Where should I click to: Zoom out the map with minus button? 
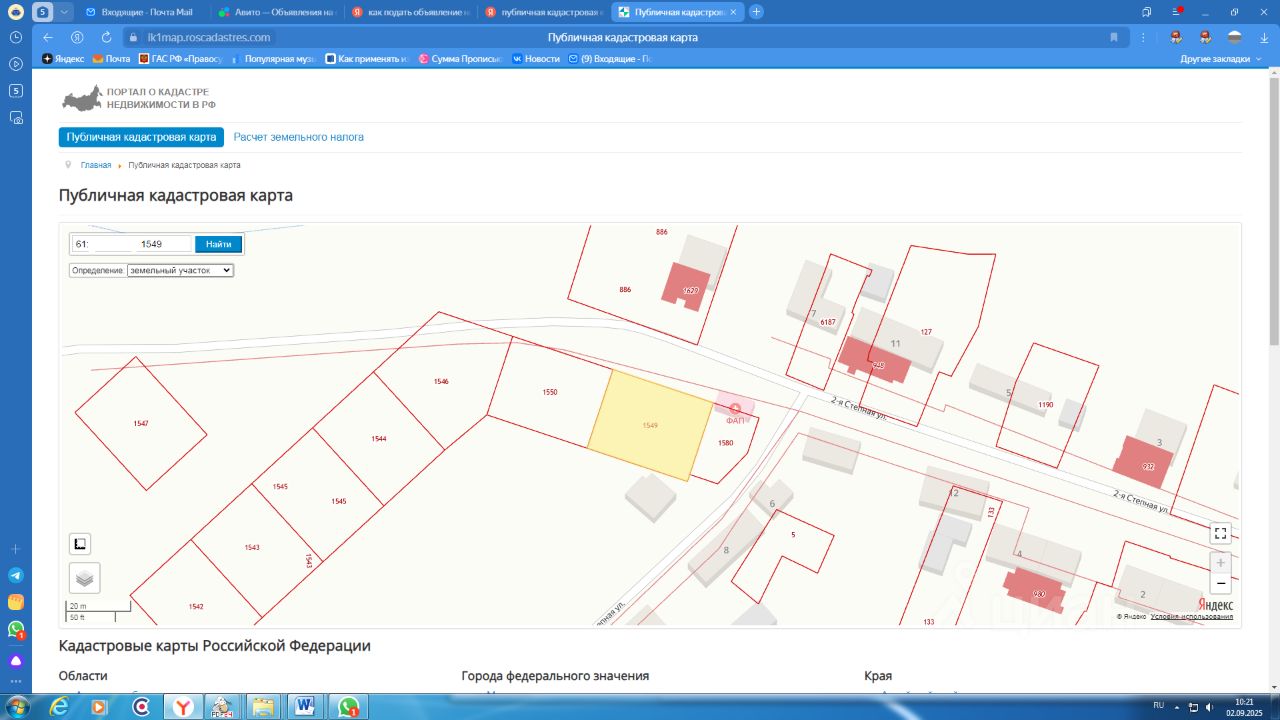tap(1220, 583)
